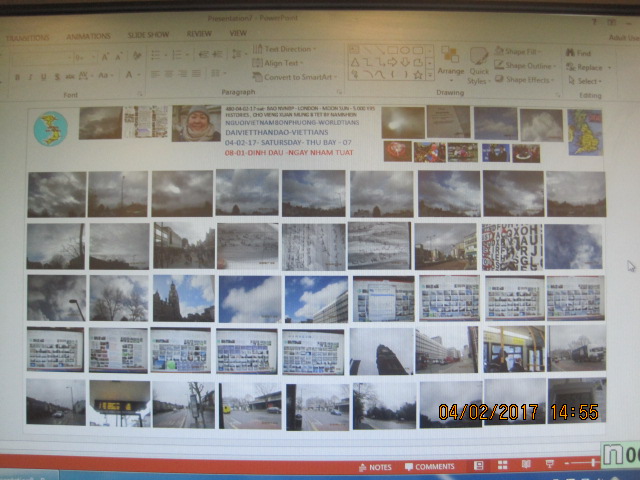This screenshot has height=480, width=640.
Task: Select the Star shape in gallery
Action: 418,75
